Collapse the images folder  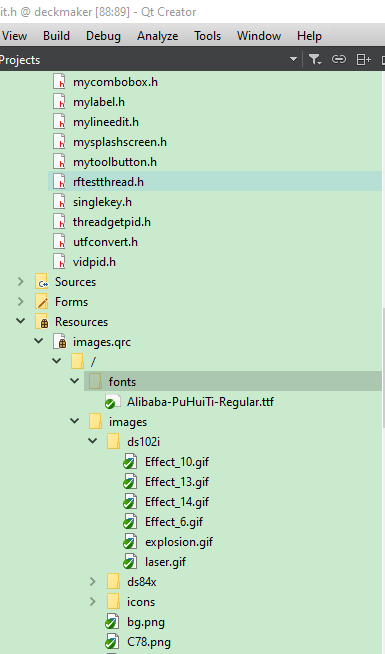75,421
